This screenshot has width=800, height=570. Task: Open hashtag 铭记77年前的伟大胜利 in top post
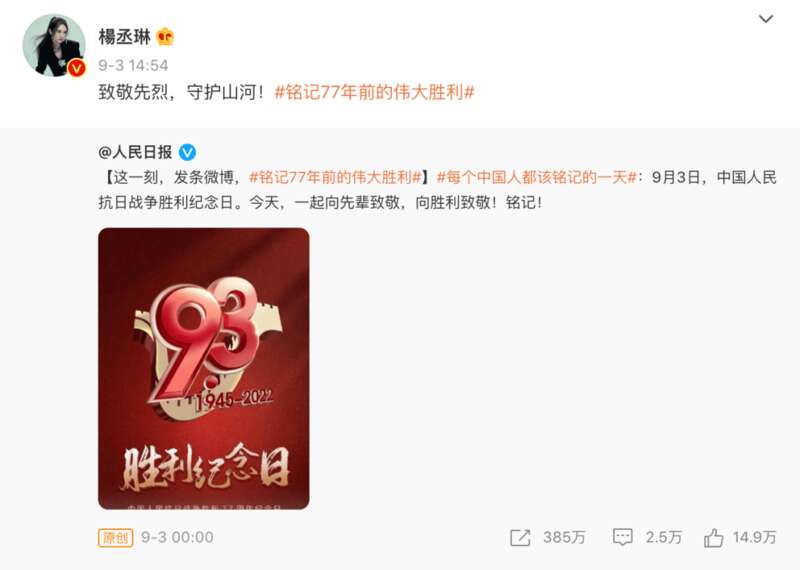point(374,92)
